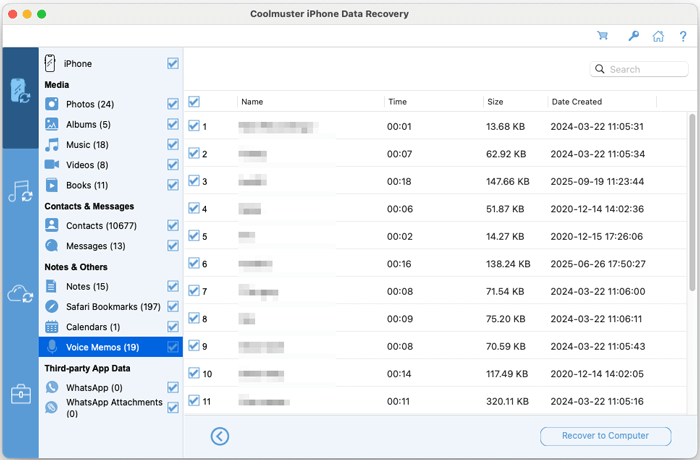Click the Messages bubble icon

point(52,246)
